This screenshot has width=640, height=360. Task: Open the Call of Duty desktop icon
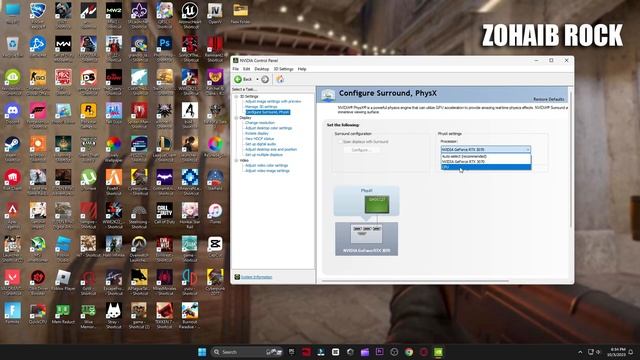click(164, 214)
